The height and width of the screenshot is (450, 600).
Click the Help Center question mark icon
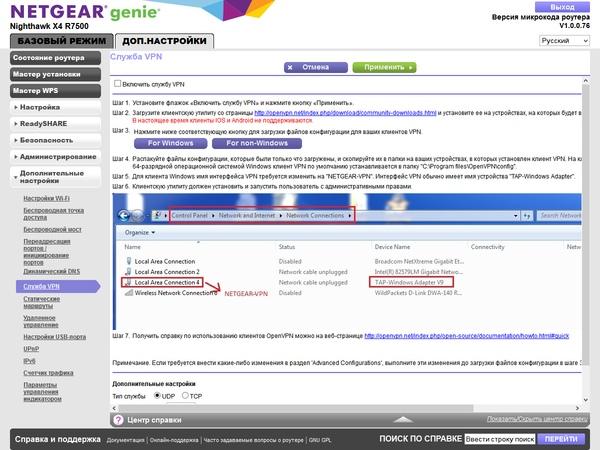pos(119,420)
